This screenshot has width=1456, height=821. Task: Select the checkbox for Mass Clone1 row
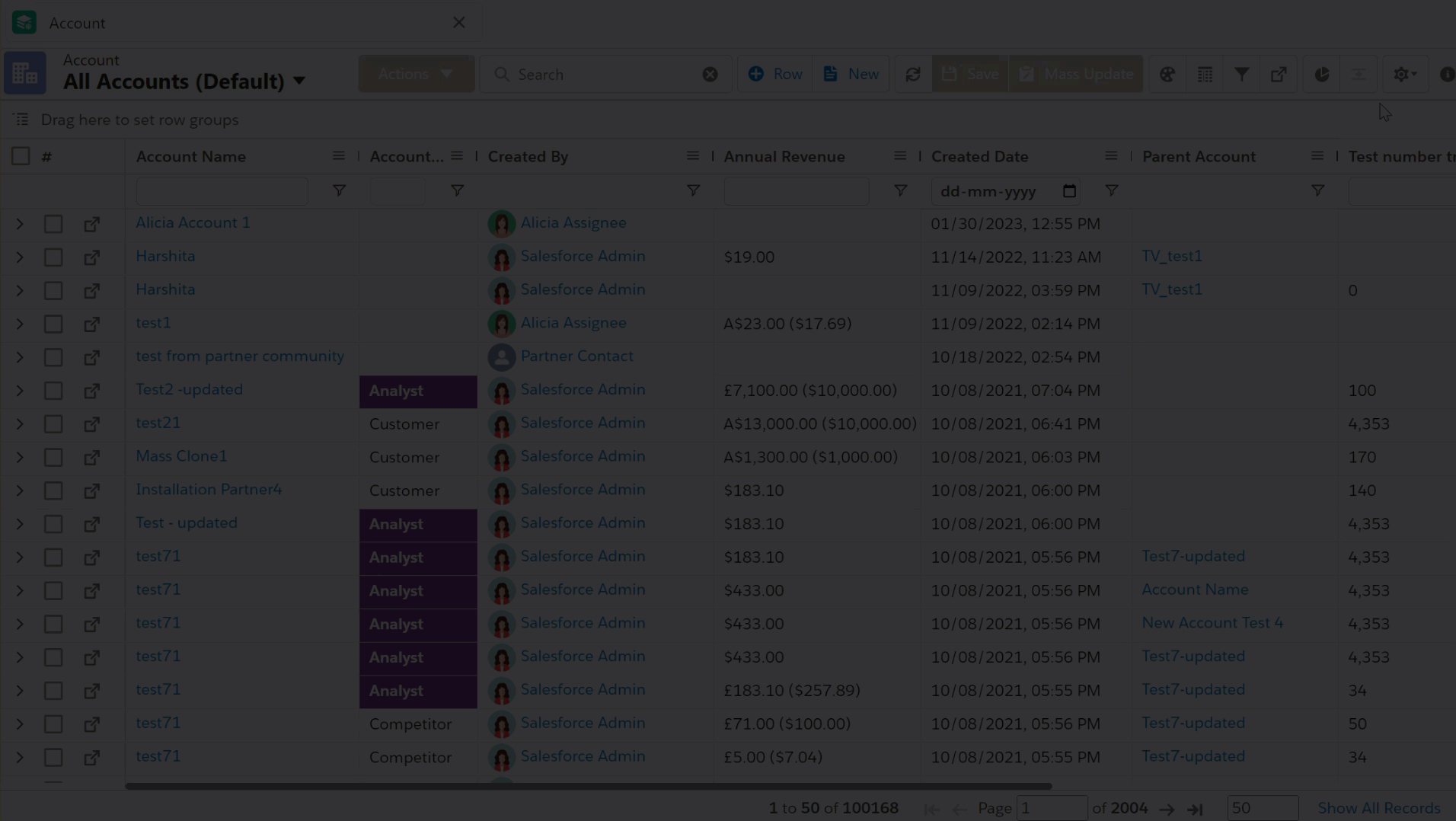pos(53,457)
